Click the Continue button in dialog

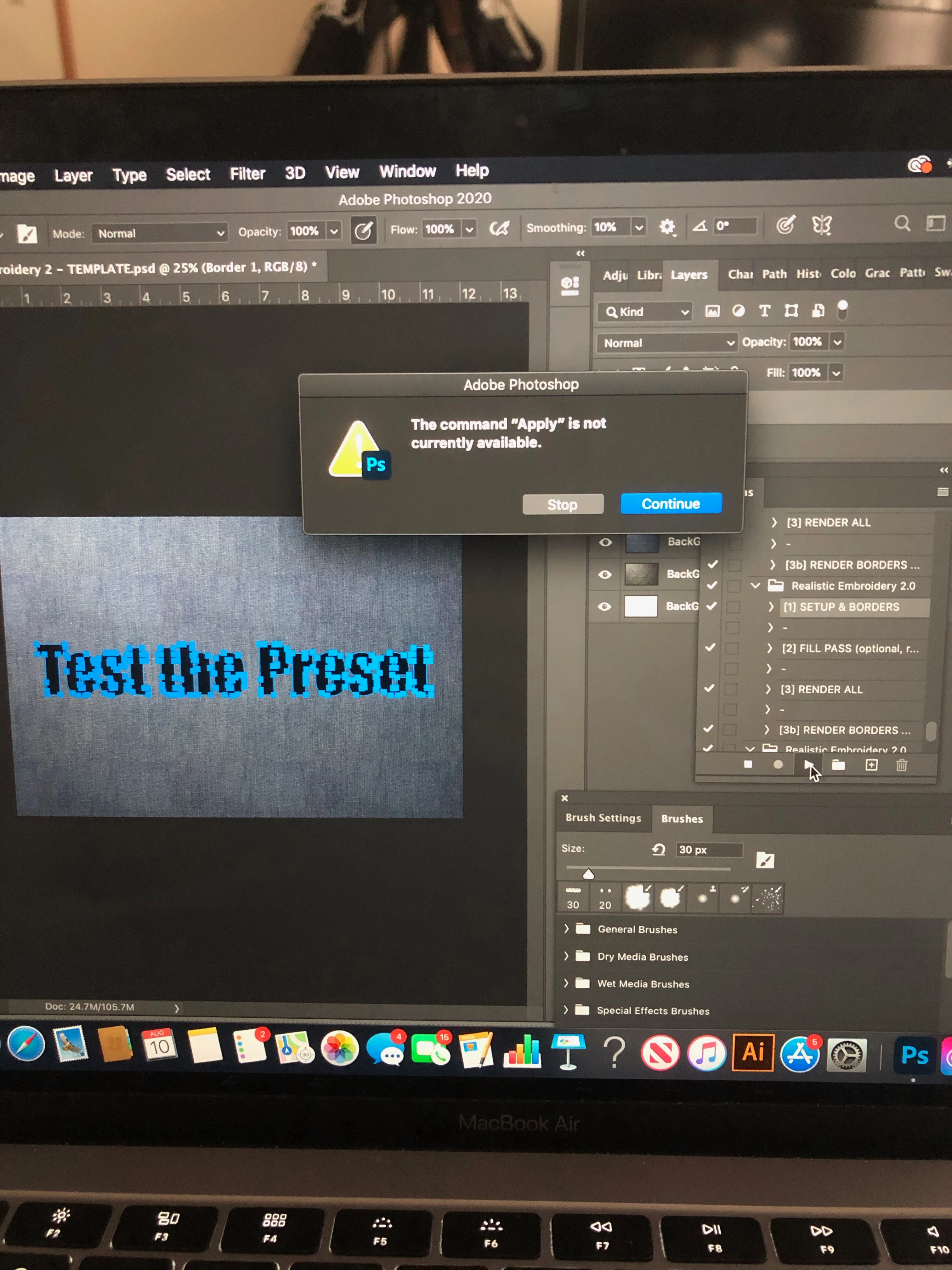point(670,504)
